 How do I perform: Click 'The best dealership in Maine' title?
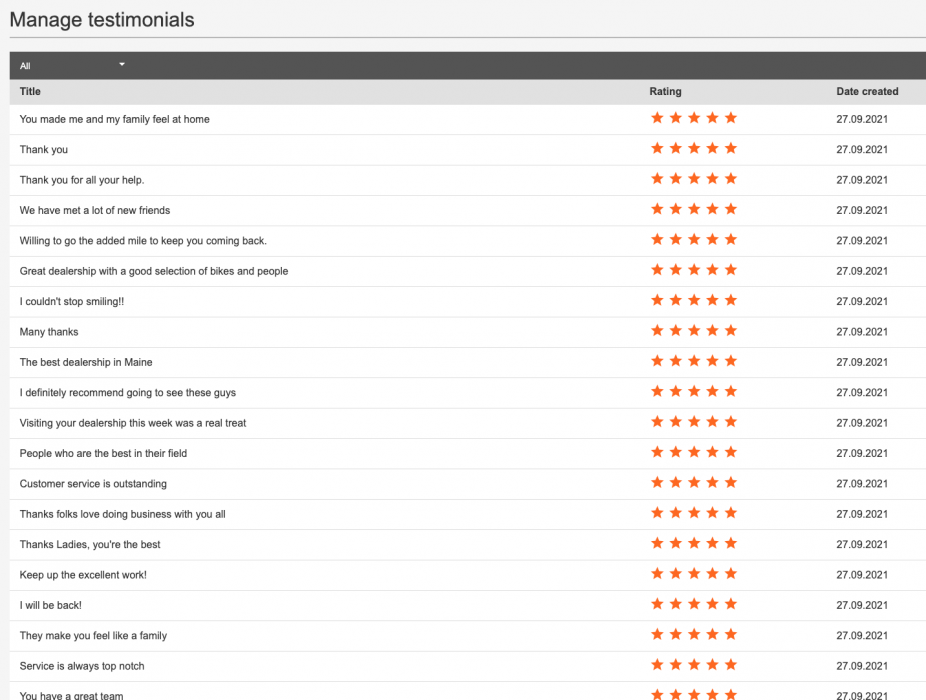(86, 362)
